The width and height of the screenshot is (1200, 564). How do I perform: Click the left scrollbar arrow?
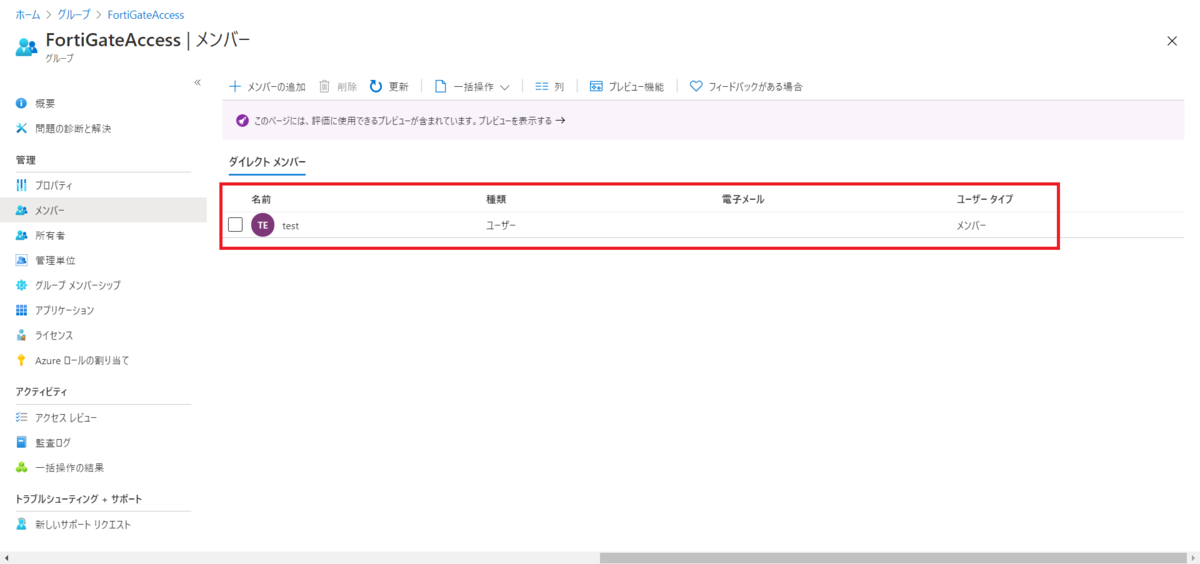[x=6, y=557]
